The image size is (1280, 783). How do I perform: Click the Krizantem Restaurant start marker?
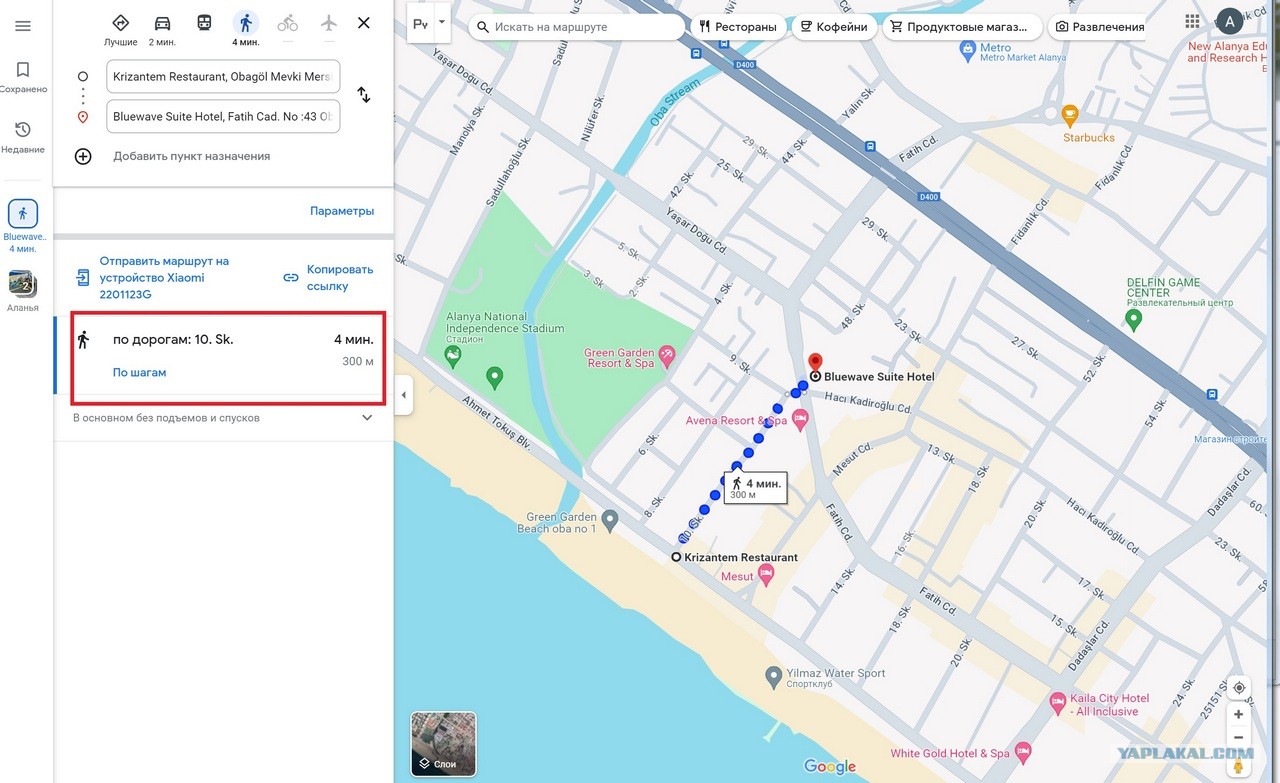click(676, 557)
